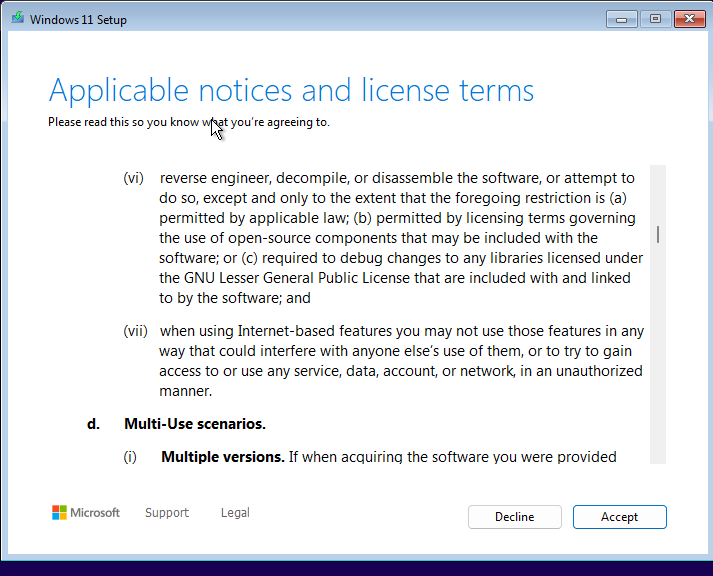Click the 'Applicable notices and license terms' heading
The image size is (713, 576).
[x=291, y=90]
